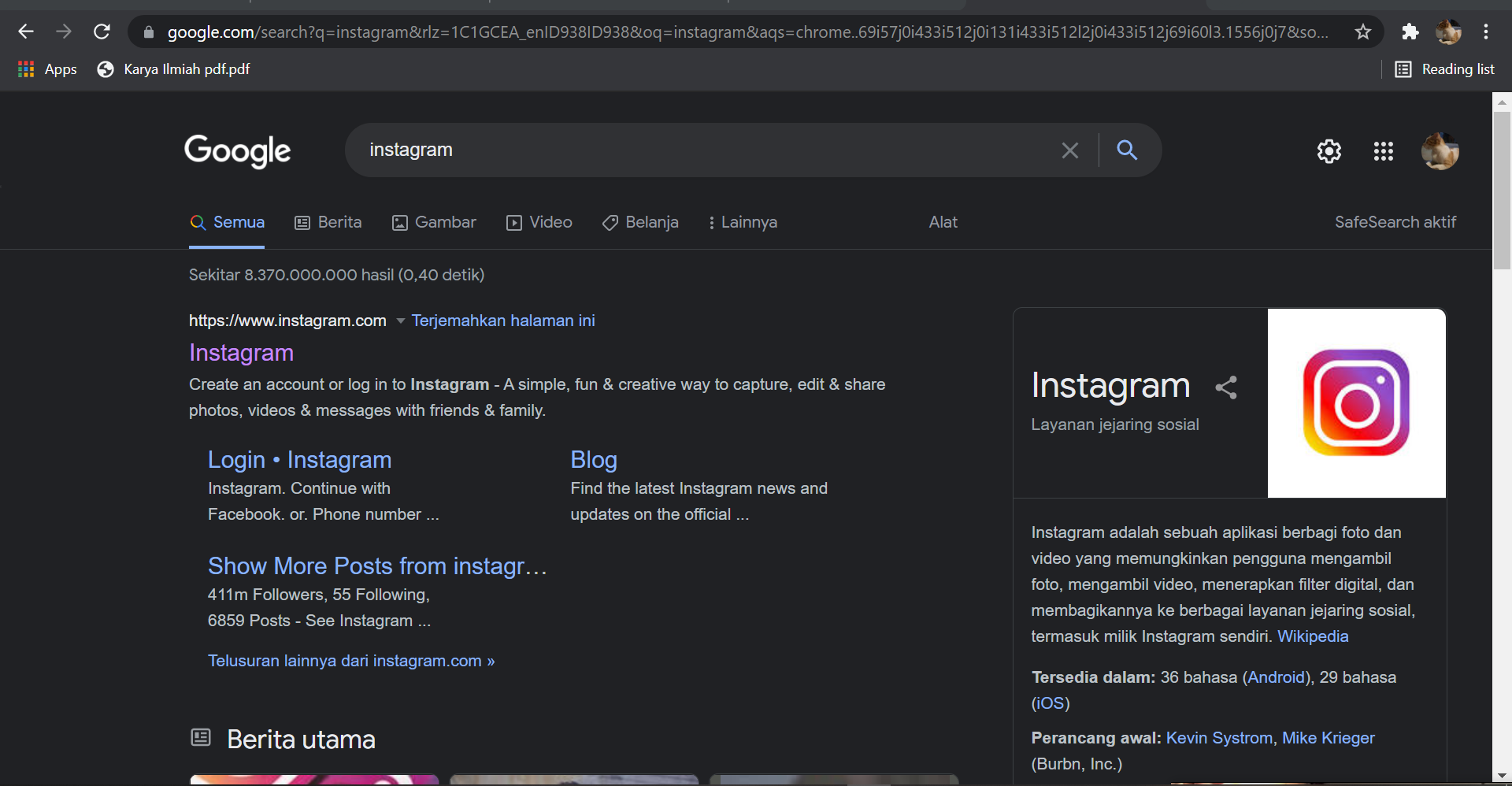Viewport: 1512px width, 786px height.
Task: Open the Kevin Systrom link
Action: pyautogui.click(x=1219, y=738)
